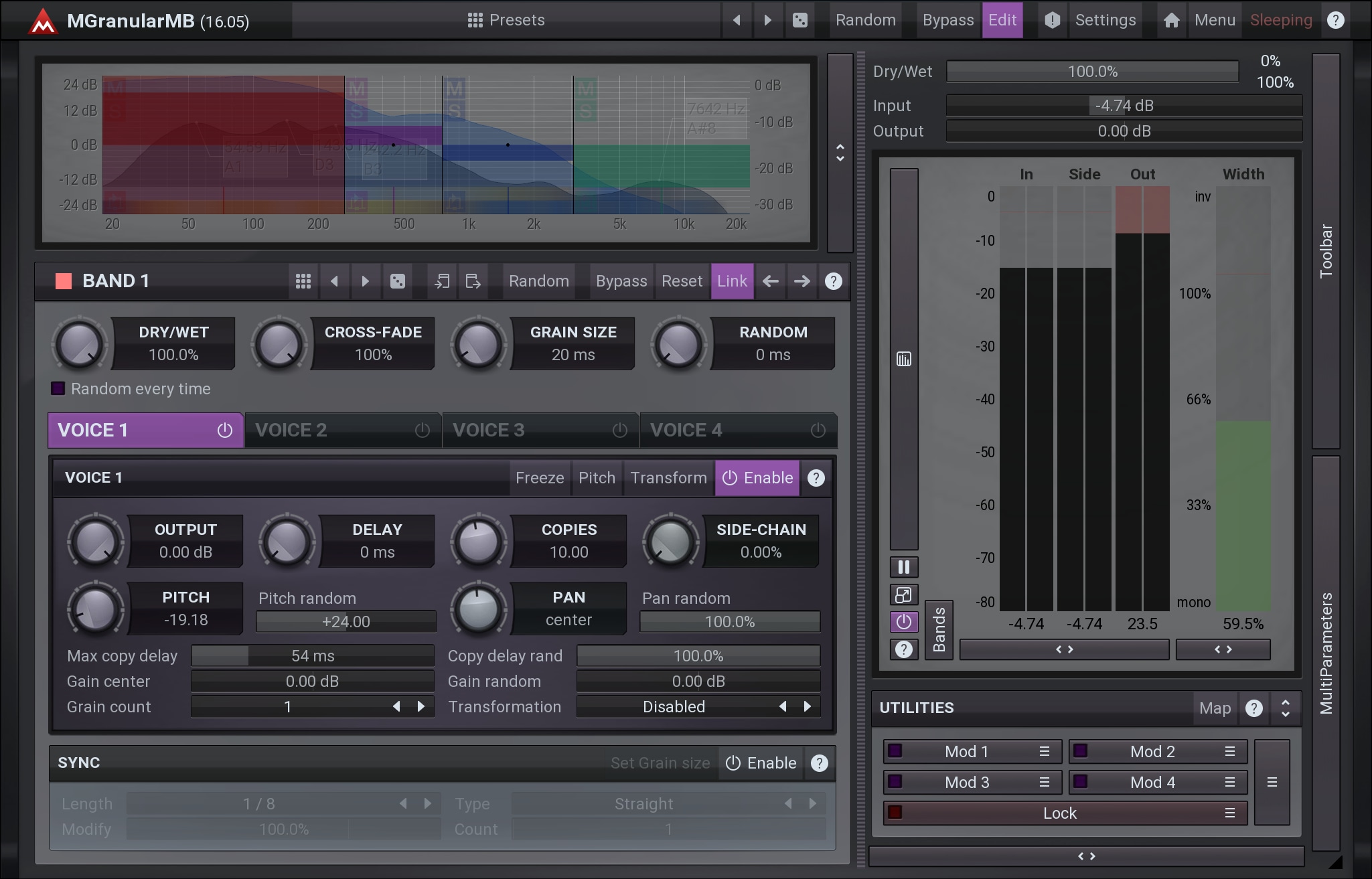Image resolution: width=1372 pixels, height=879 pixels.
Task: Open Lock menu icon
Action: click(x=1229, y=813)
